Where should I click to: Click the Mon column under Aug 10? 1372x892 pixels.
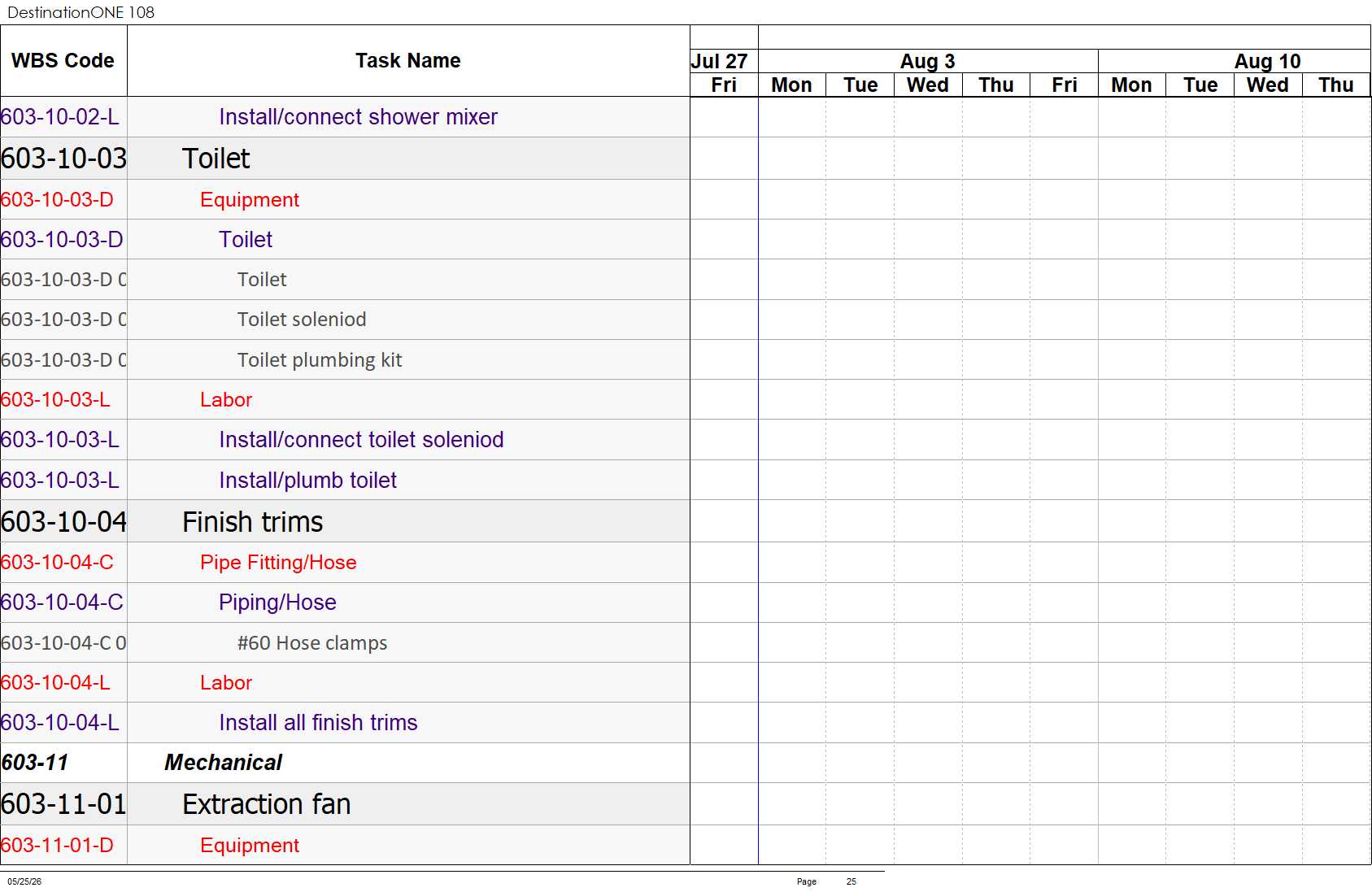click(x=1131, y=85)
